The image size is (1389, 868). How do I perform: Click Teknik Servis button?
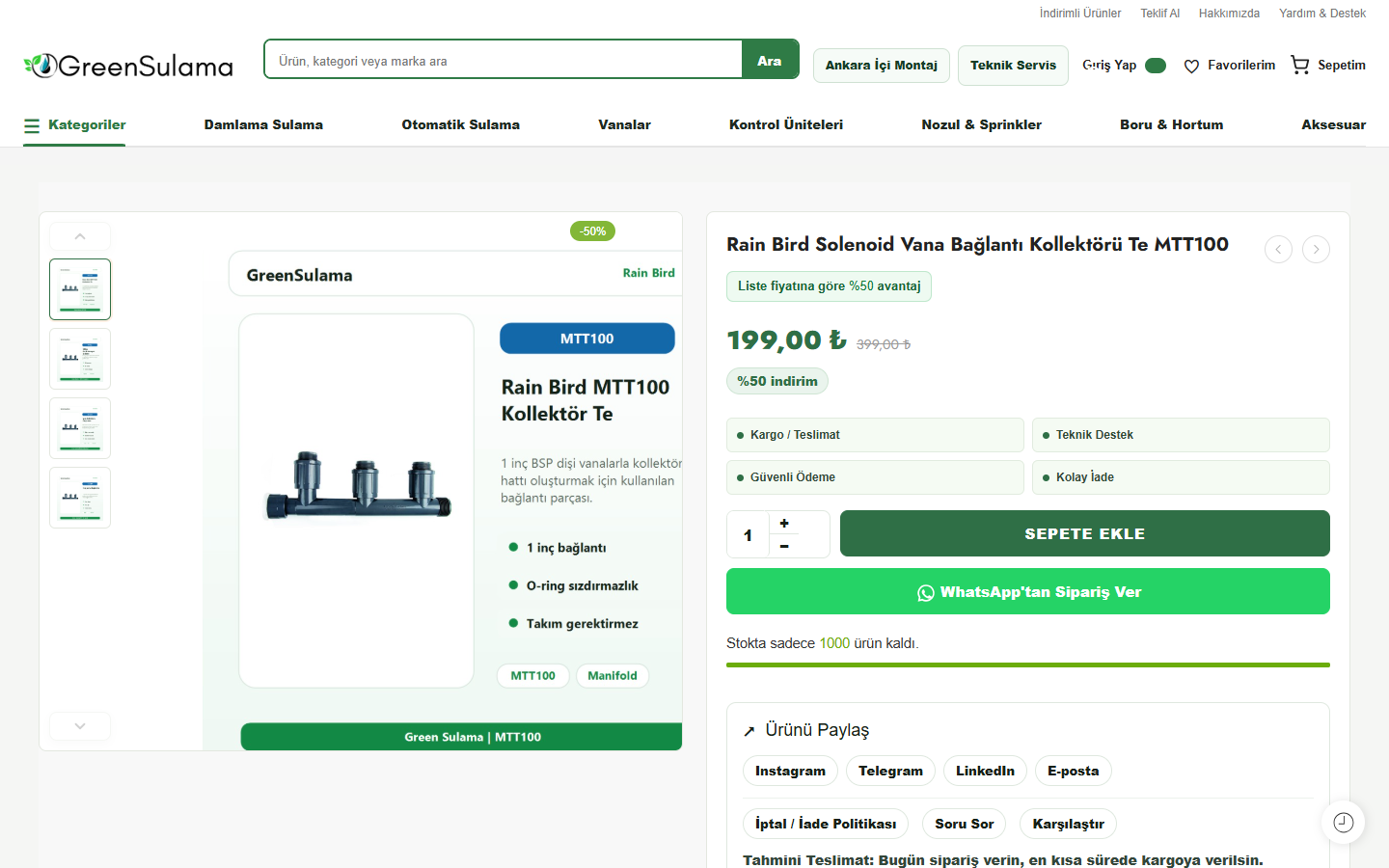(1013, 66)
